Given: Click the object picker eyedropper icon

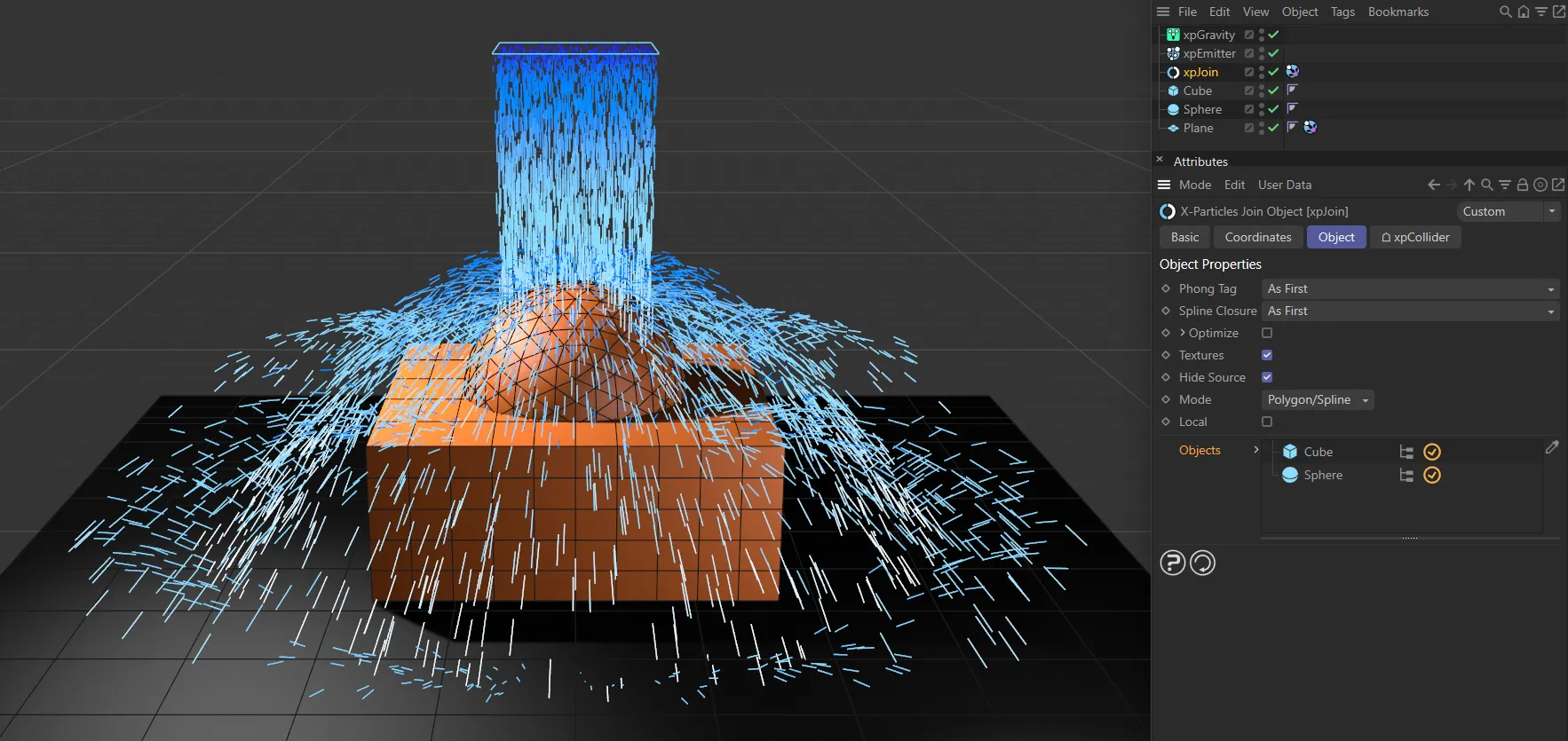Looking at the screenshot, I should tap(1551, 448).
